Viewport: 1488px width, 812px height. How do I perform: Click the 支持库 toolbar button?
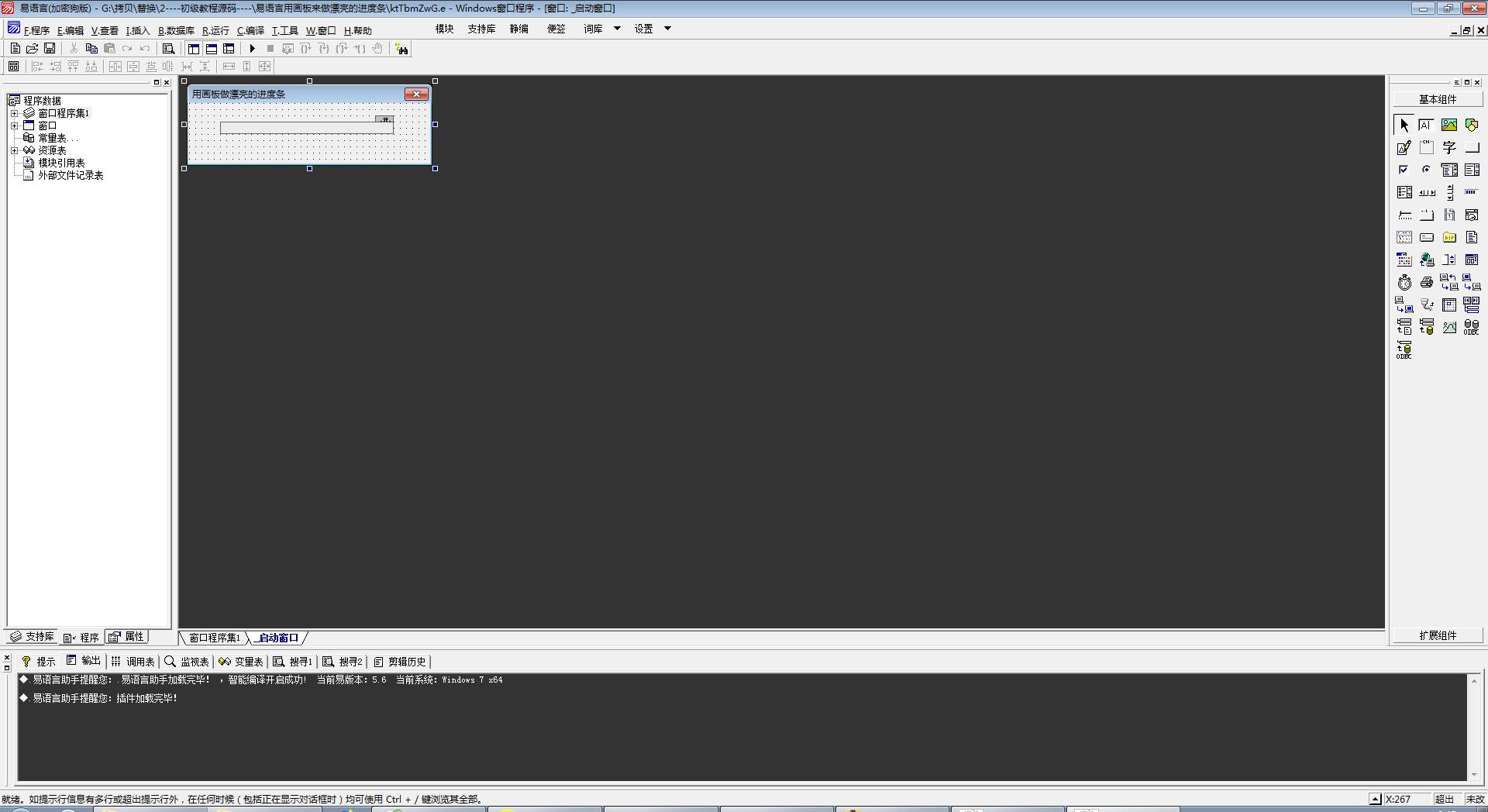[480, 29]
